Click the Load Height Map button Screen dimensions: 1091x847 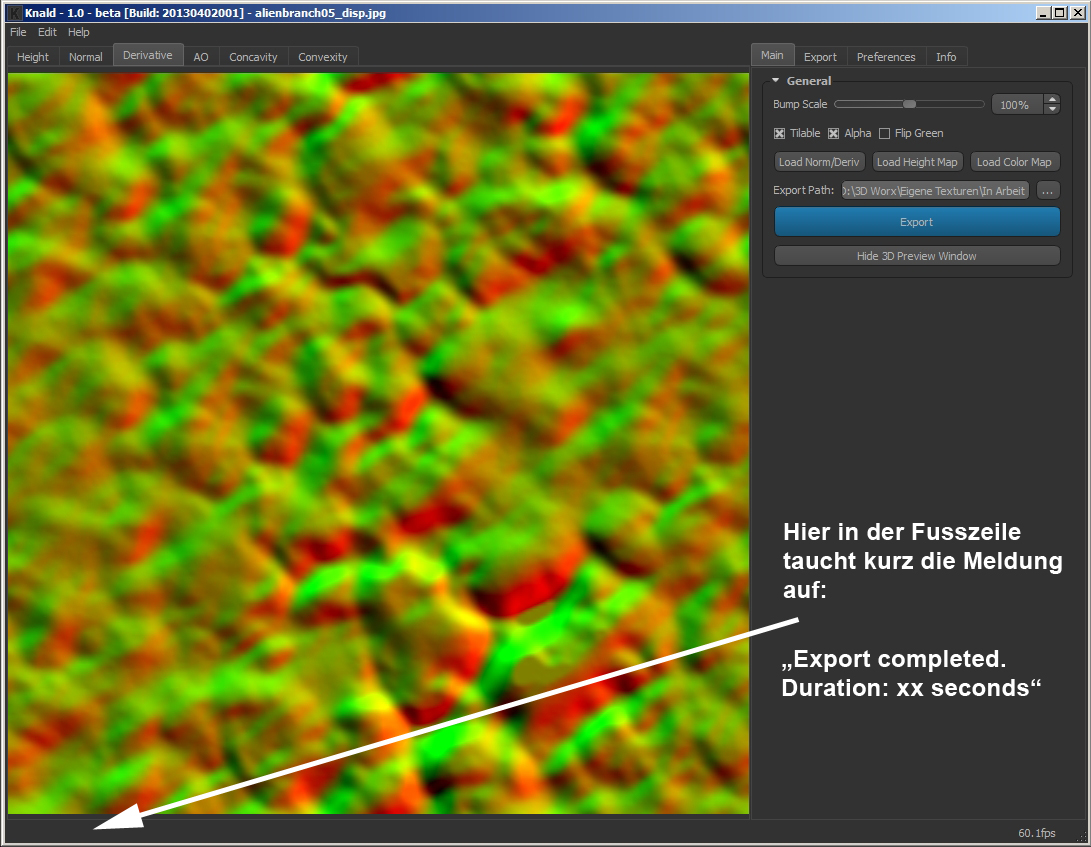[917, 162]
